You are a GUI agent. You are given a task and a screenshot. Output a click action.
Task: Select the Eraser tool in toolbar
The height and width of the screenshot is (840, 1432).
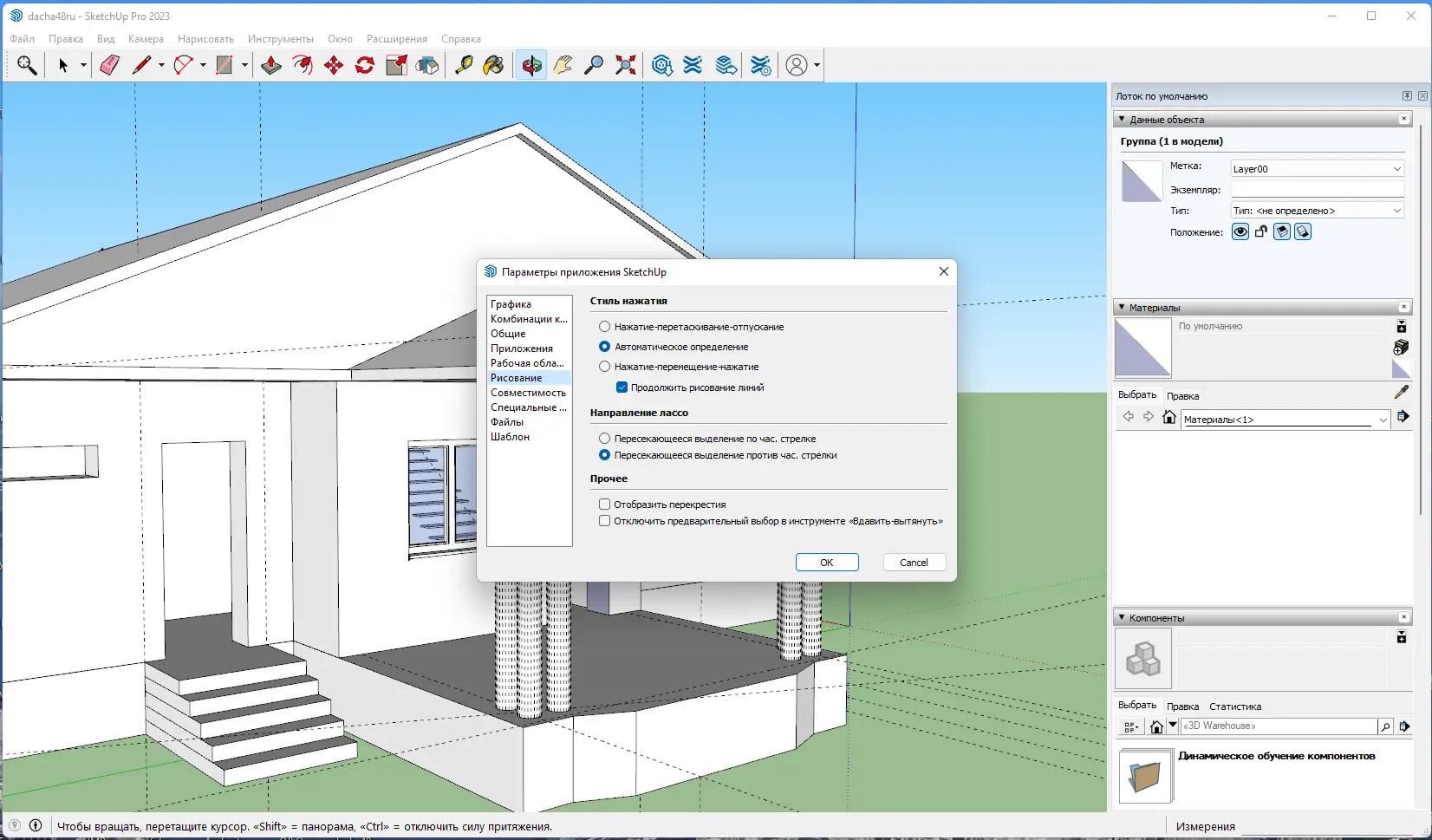[109, 65]
